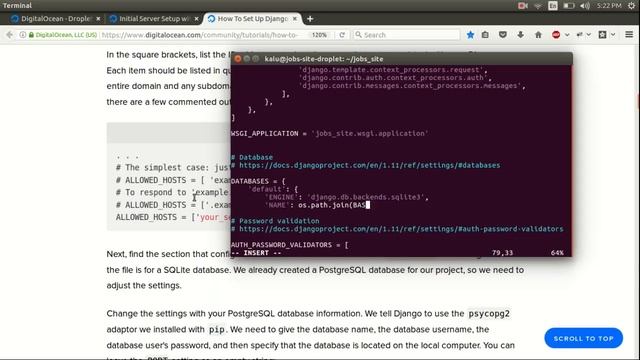640x360 pixels.
Task: Click the '-- INSERT --' status in vim
Action: pos(256,253)
